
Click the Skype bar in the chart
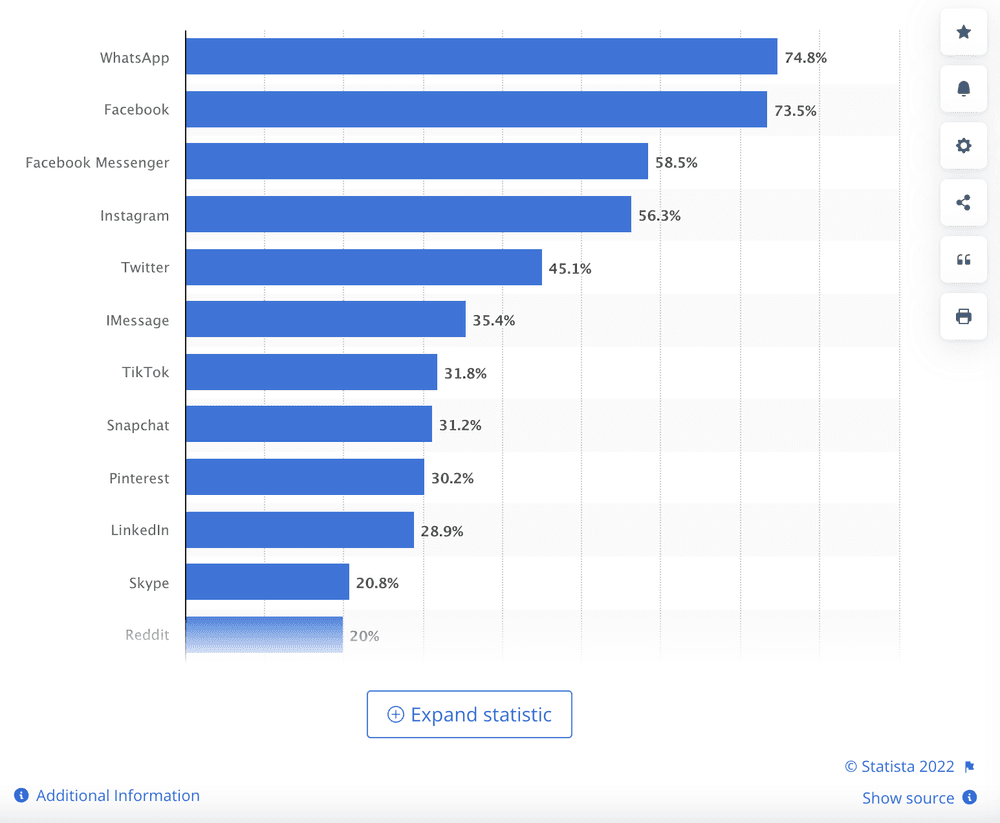270,582
